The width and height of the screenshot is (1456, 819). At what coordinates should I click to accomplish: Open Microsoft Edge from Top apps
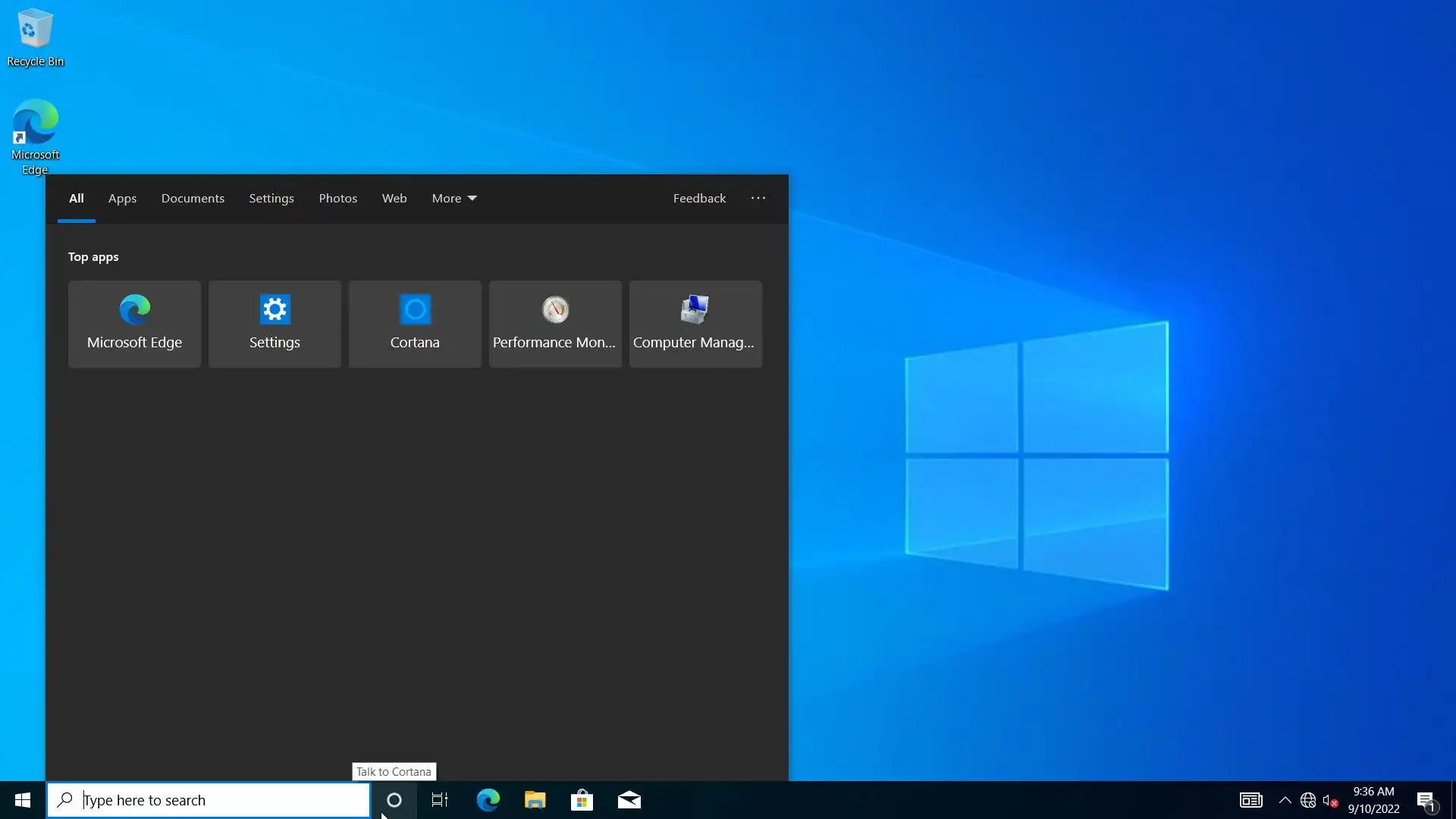pyautogui.click(x=134, y=324)
